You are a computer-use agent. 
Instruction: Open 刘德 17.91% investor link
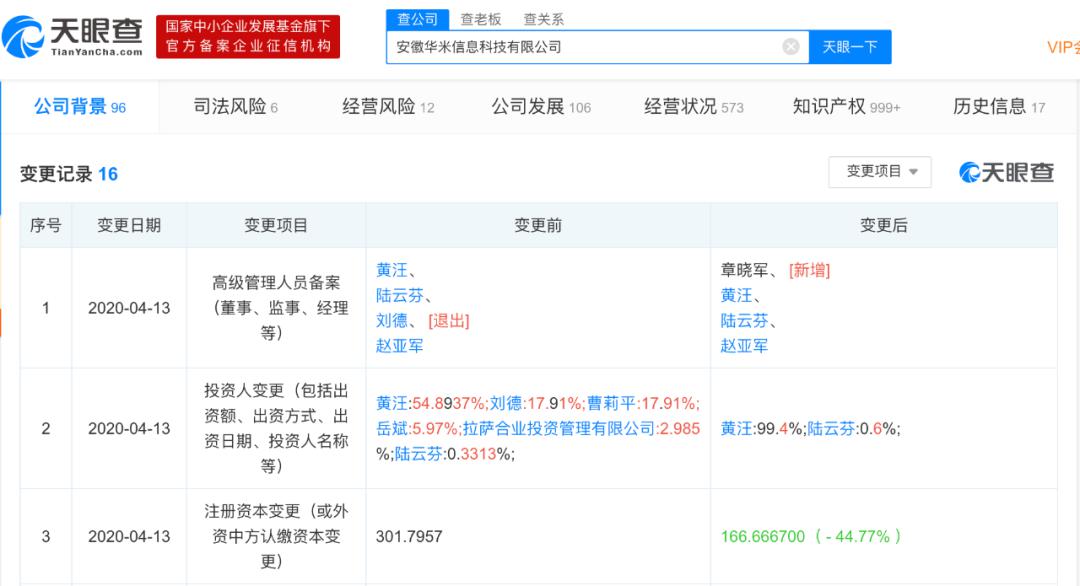tap(506, 404)
